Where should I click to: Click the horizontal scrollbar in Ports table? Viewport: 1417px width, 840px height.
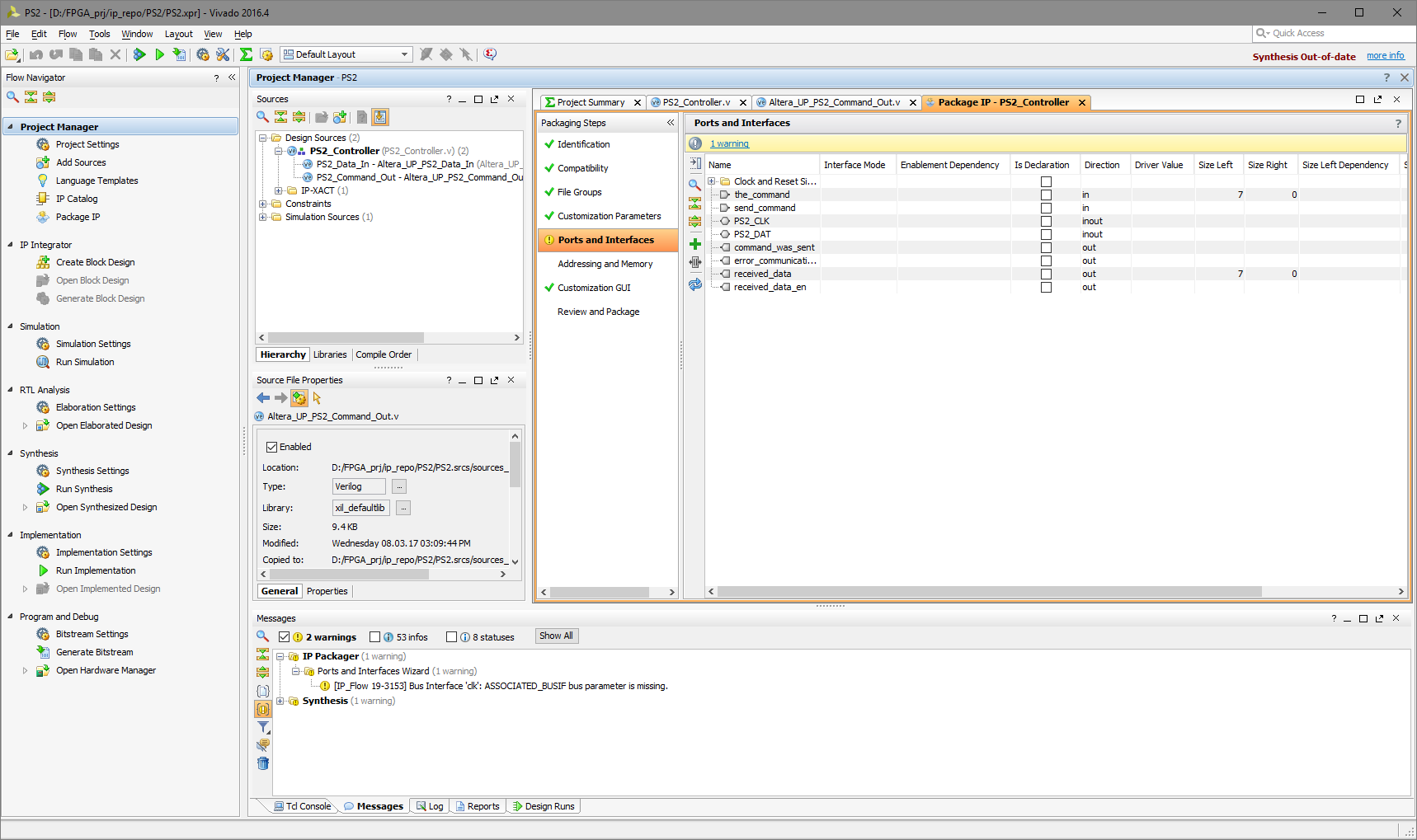click(990, 592)
